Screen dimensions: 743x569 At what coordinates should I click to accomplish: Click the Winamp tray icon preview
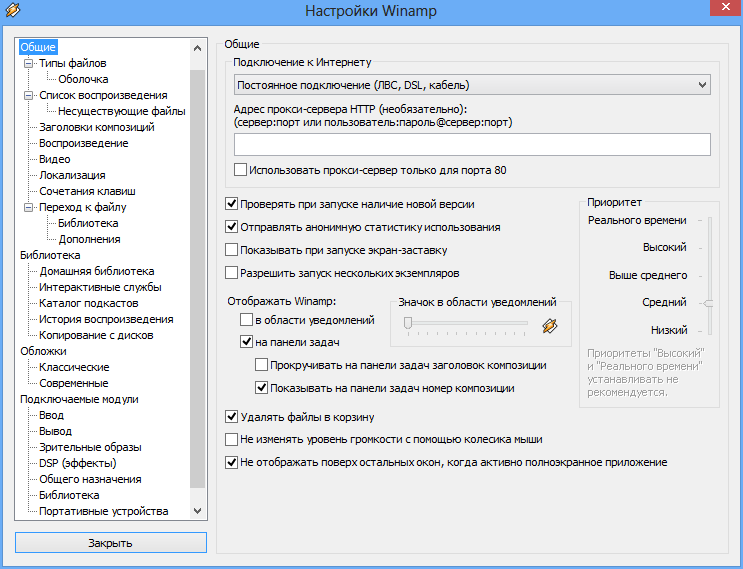[550, 326]
